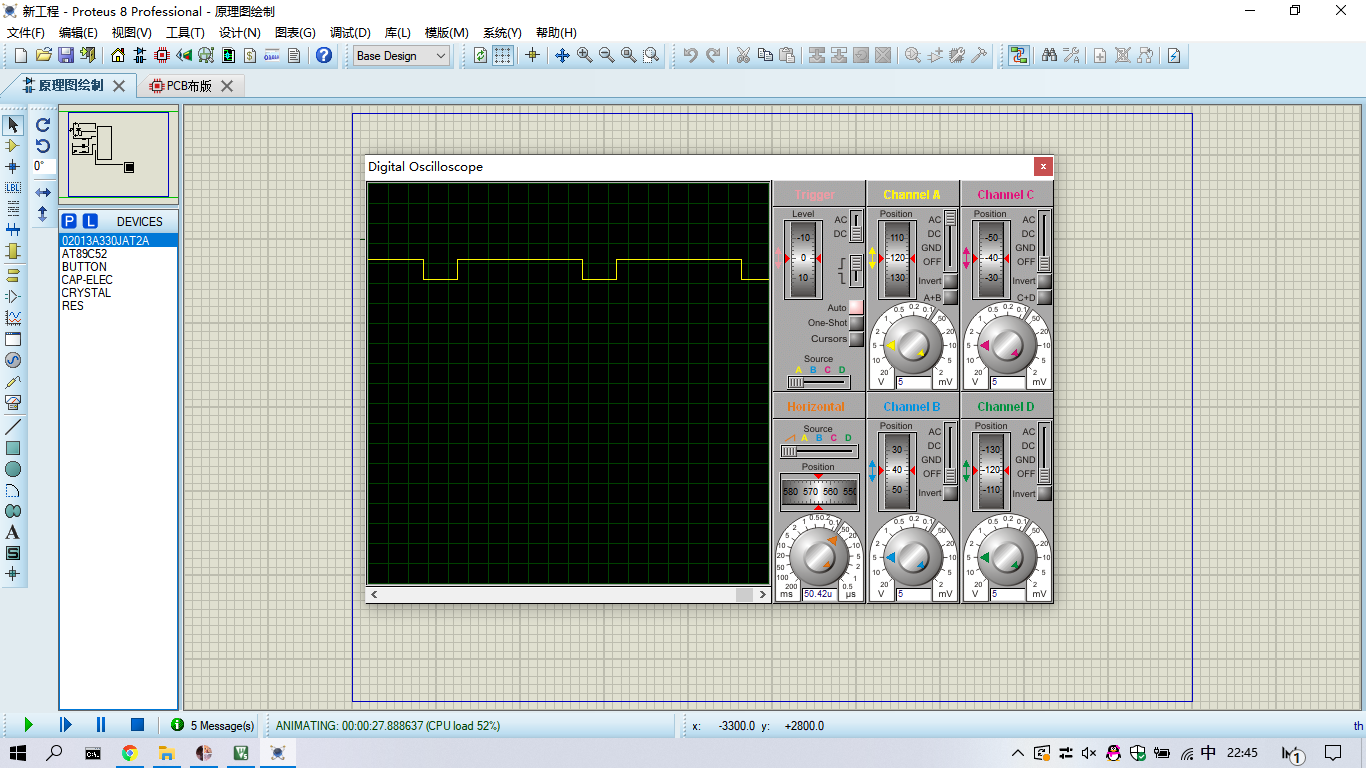Click the Trigger Source slider
This screenshot has height=768, width=1366.
[x=818, y=382]
